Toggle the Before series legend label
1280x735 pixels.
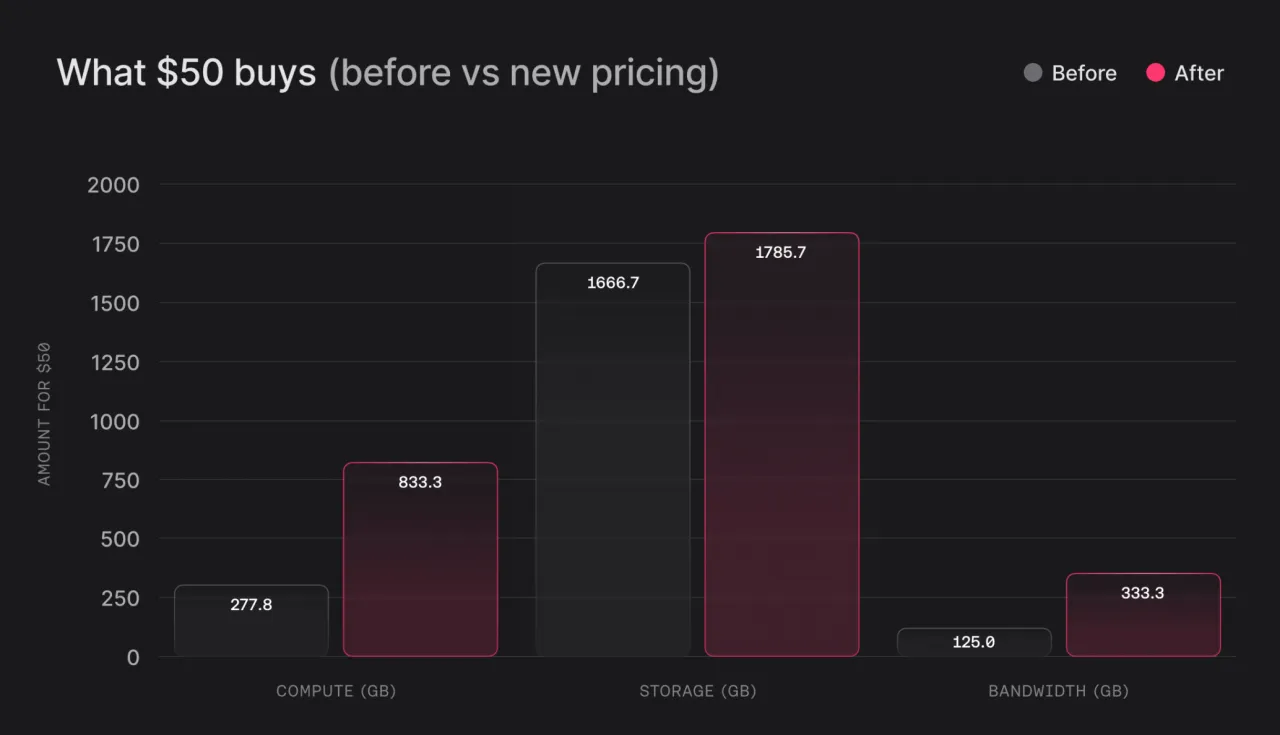pyautogui.click(x=1084, y=73)
